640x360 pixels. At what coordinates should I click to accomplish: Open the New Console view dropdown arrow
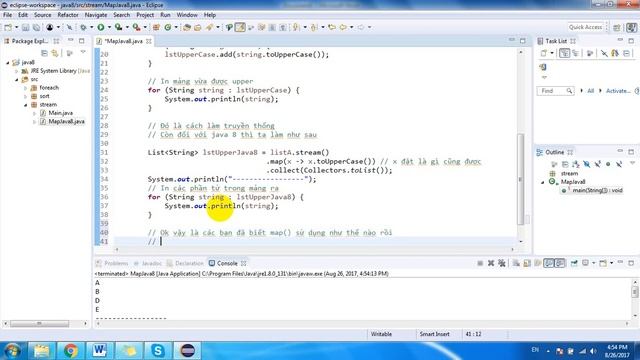pos(611,263)
